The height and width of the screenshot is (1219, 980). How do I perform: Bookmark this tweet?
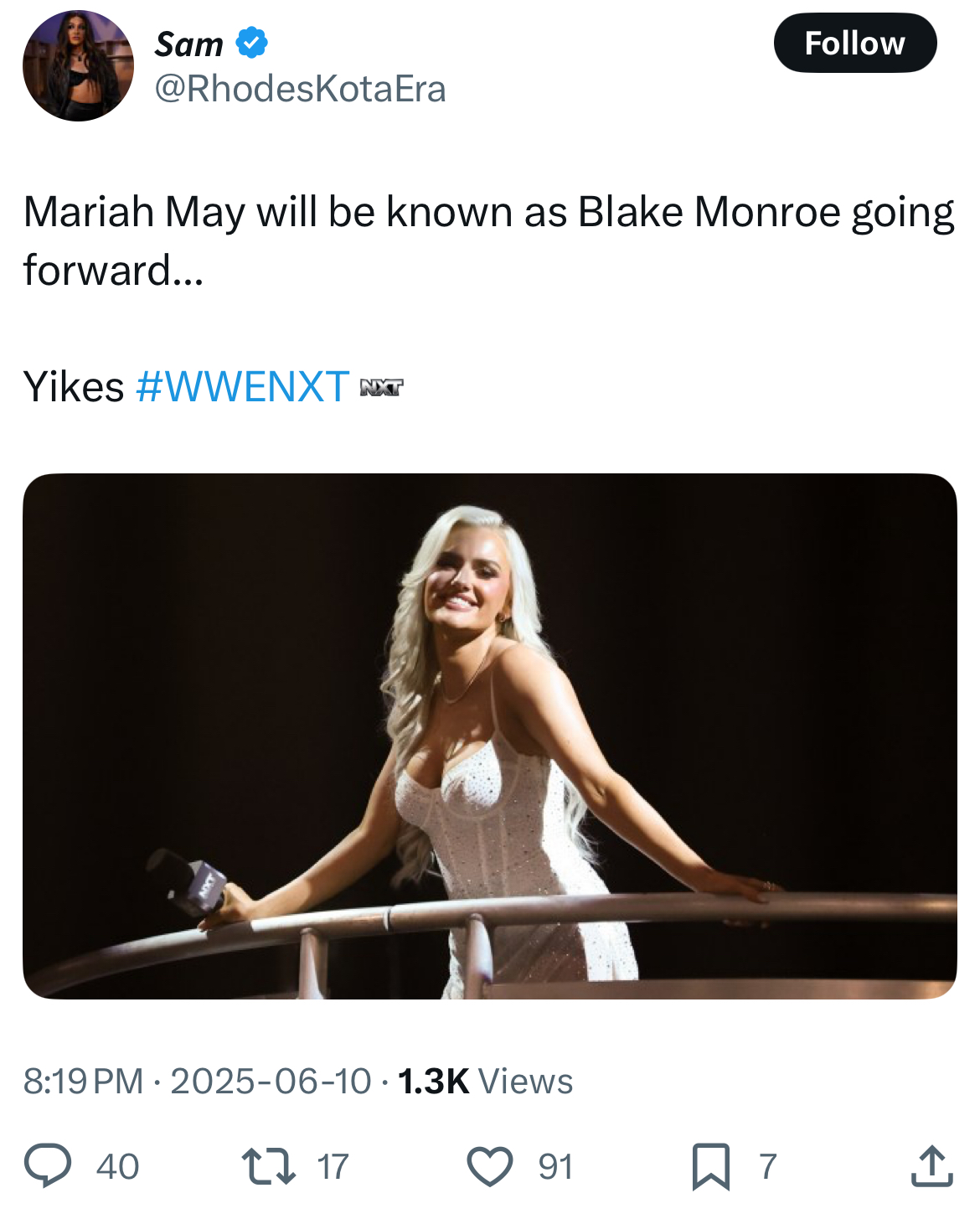[x=711, y=1166]
